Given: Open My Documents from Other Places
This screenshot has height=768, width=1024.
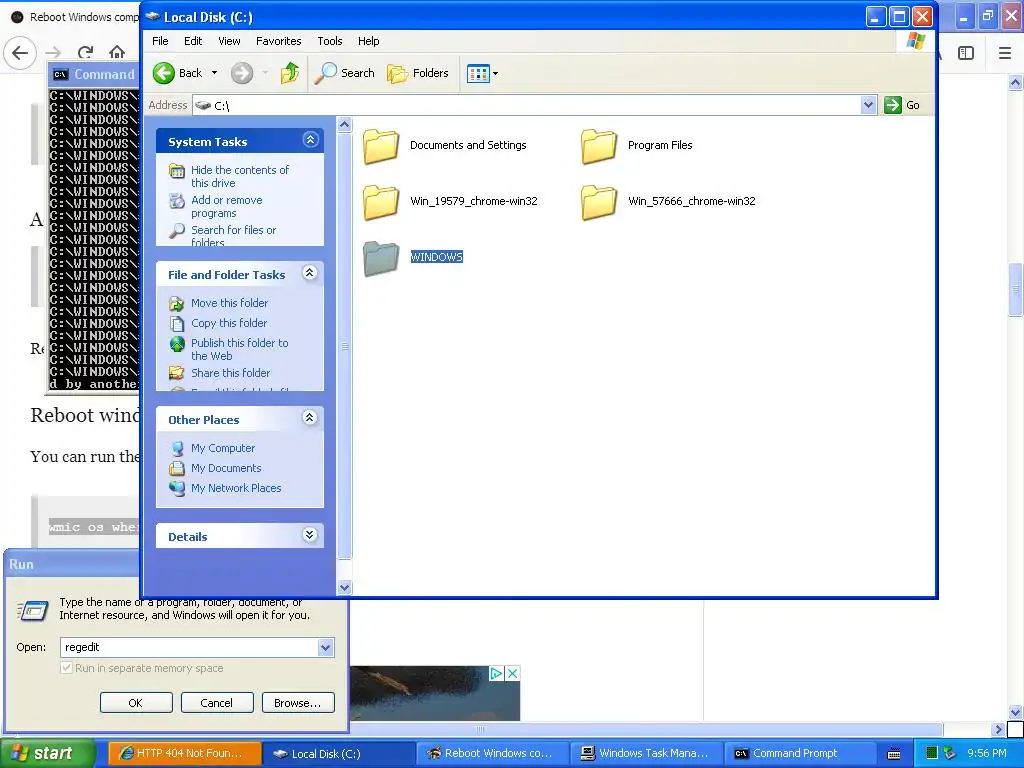Looking at the screenshot, I should [226, 468].
